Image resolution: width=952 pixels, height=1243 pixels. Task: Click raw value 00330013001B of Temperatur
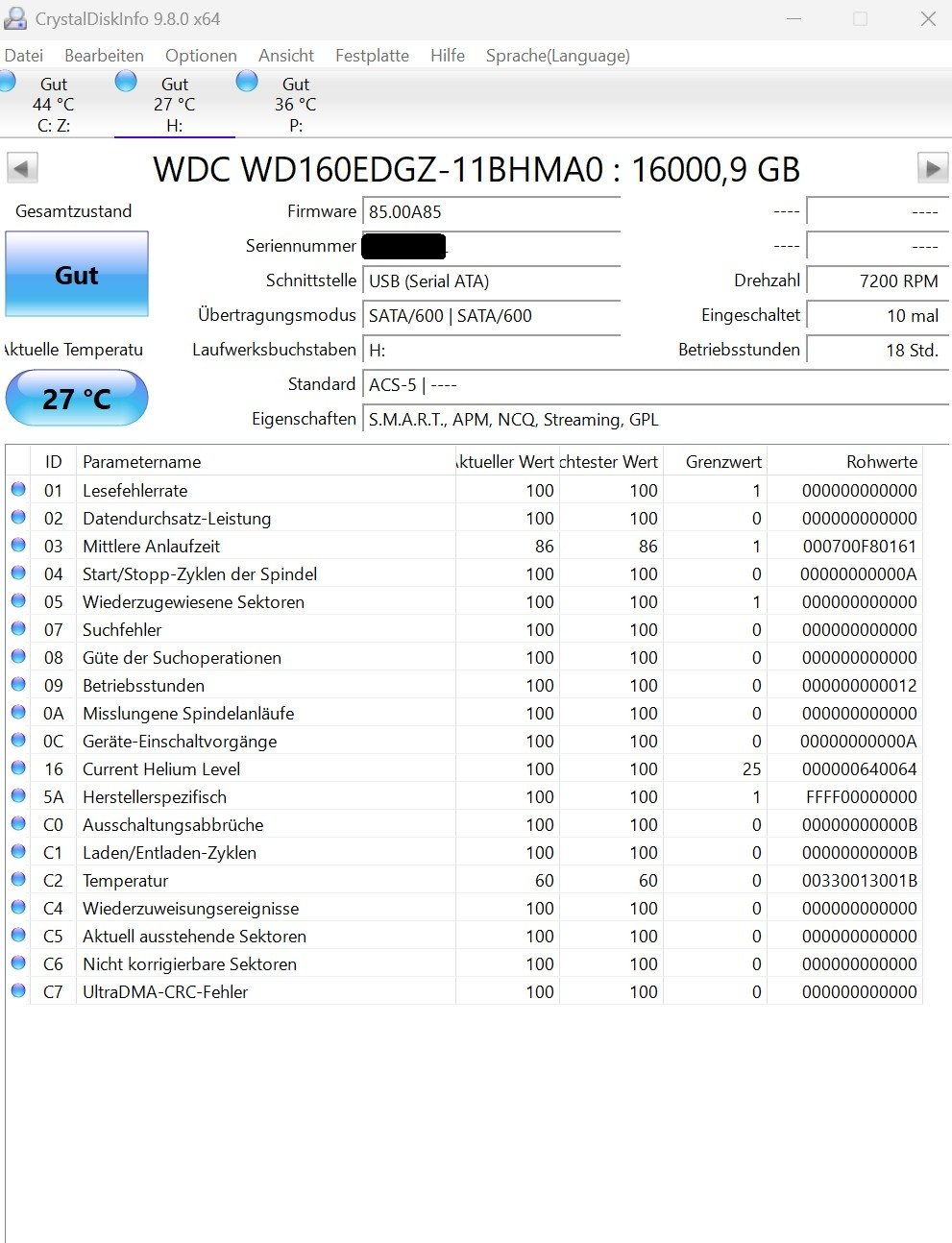tap(860, 880)
